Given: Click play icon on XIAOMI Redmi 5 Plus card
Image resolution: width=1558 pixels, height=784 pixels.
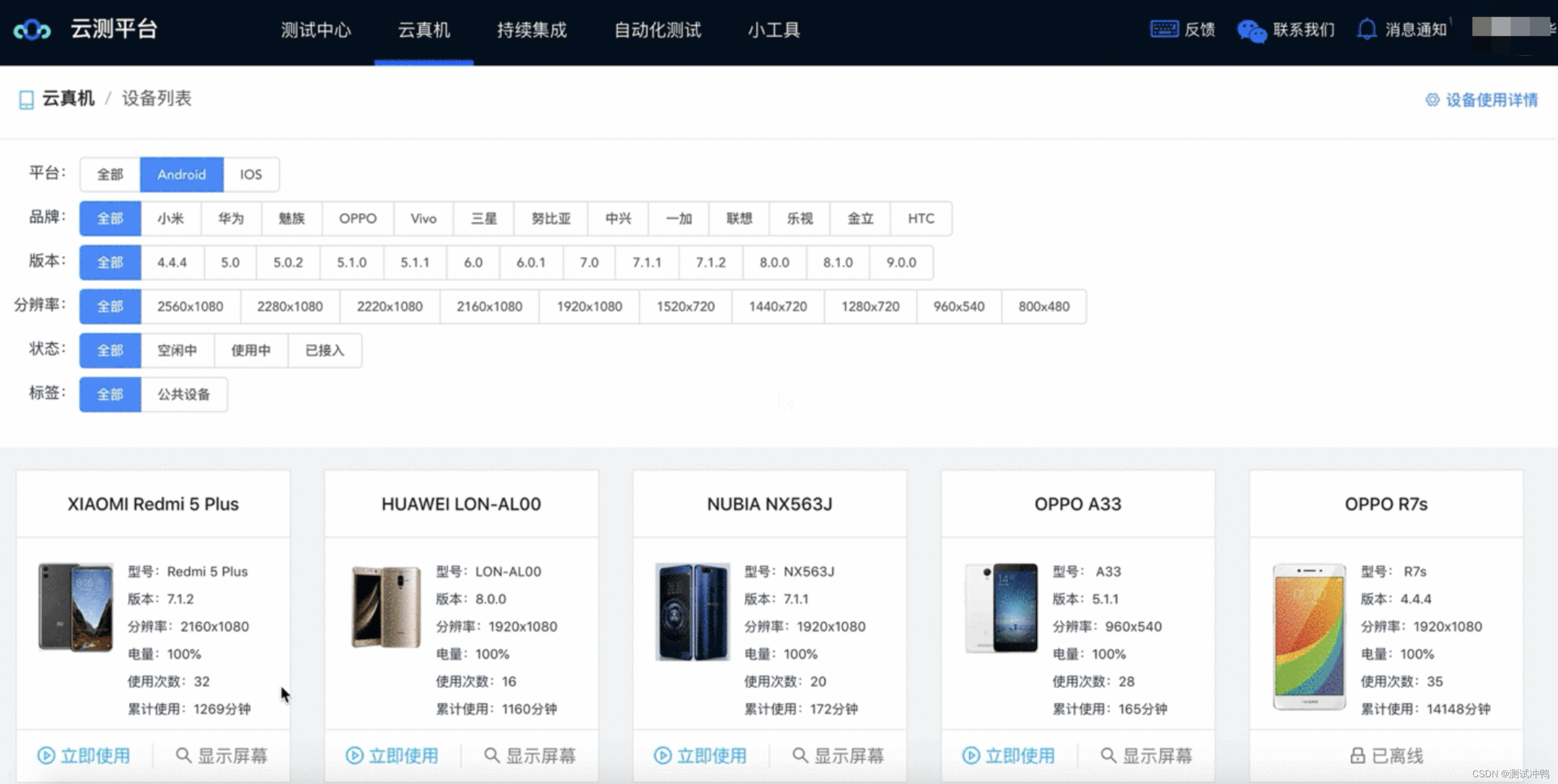Looking at the screenshot, I should tap(46, 755).
